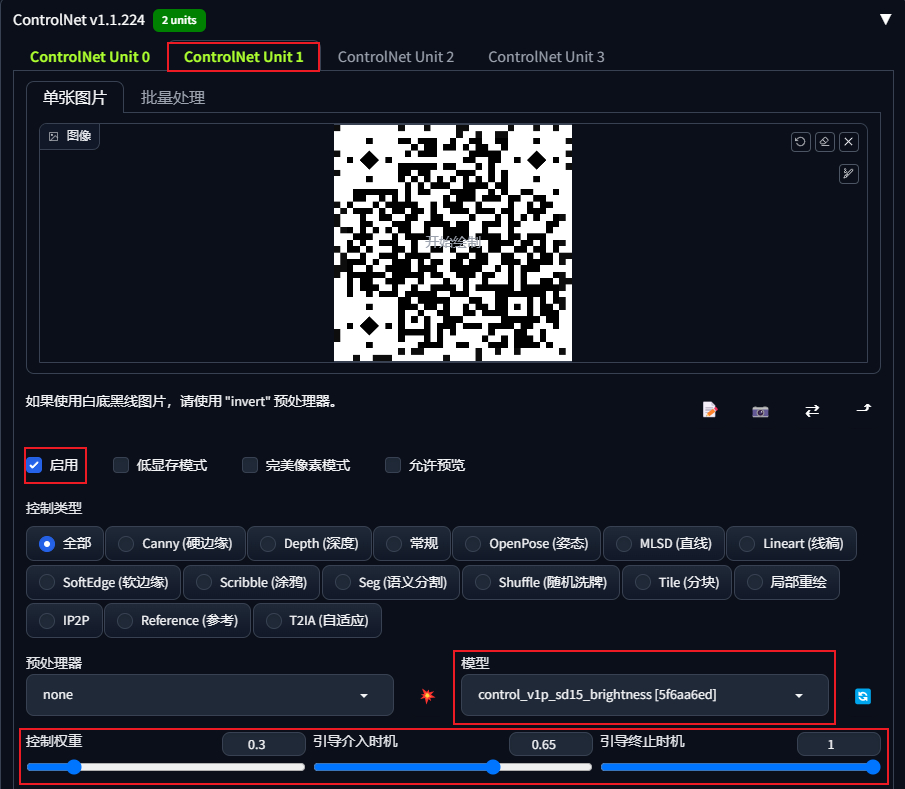This screenshot has width=905, height=789.
Task: Click the undo icon on image canvas
Action: click(800, 142)
